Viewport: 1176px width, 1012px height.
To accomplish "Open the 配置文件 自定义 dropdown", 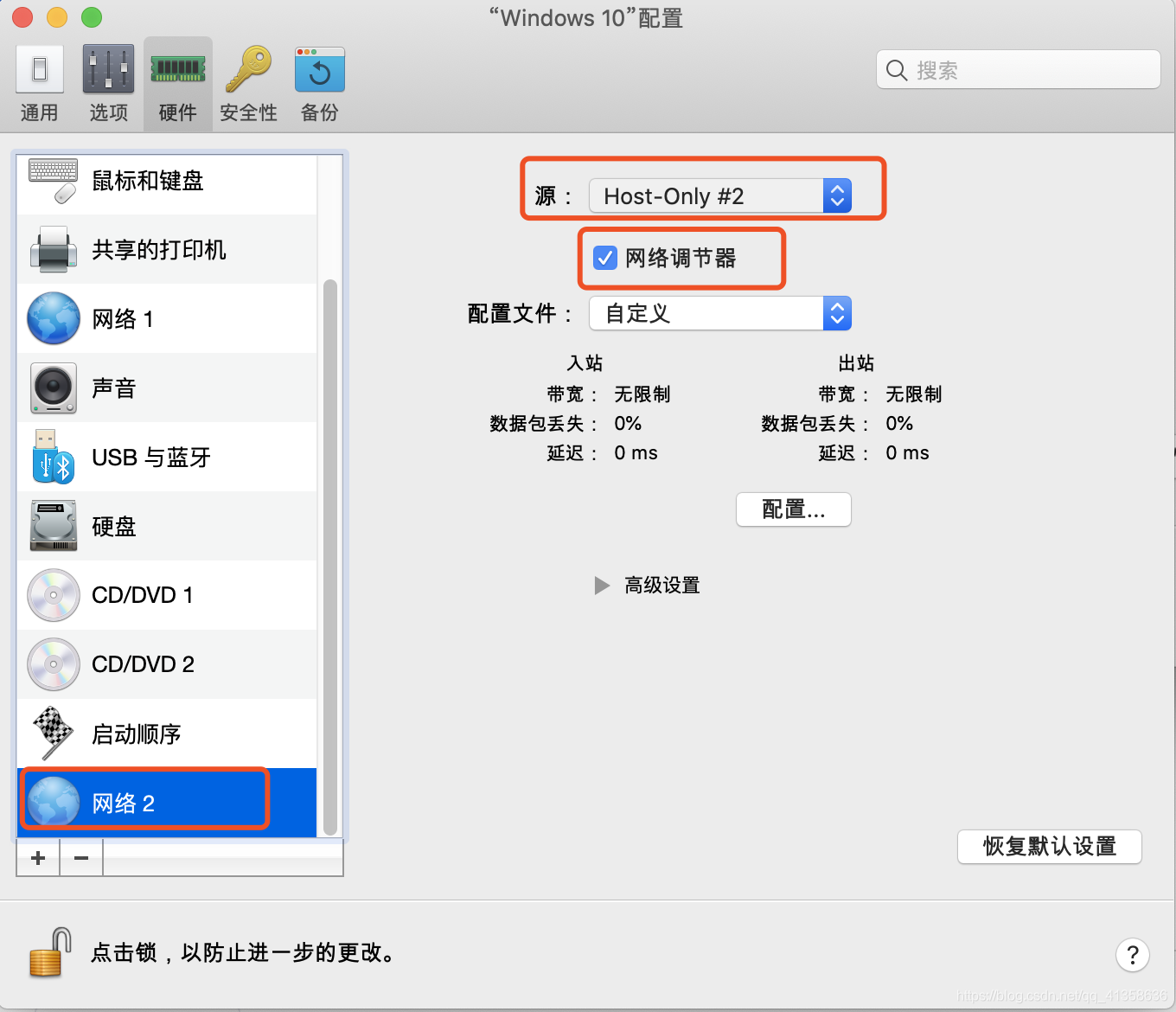I will [720, 313].
